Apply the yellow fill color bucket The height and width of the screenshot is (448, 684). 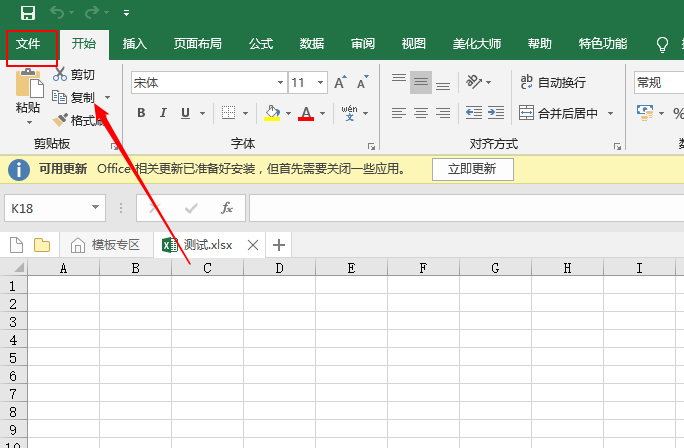coord(272,113)
